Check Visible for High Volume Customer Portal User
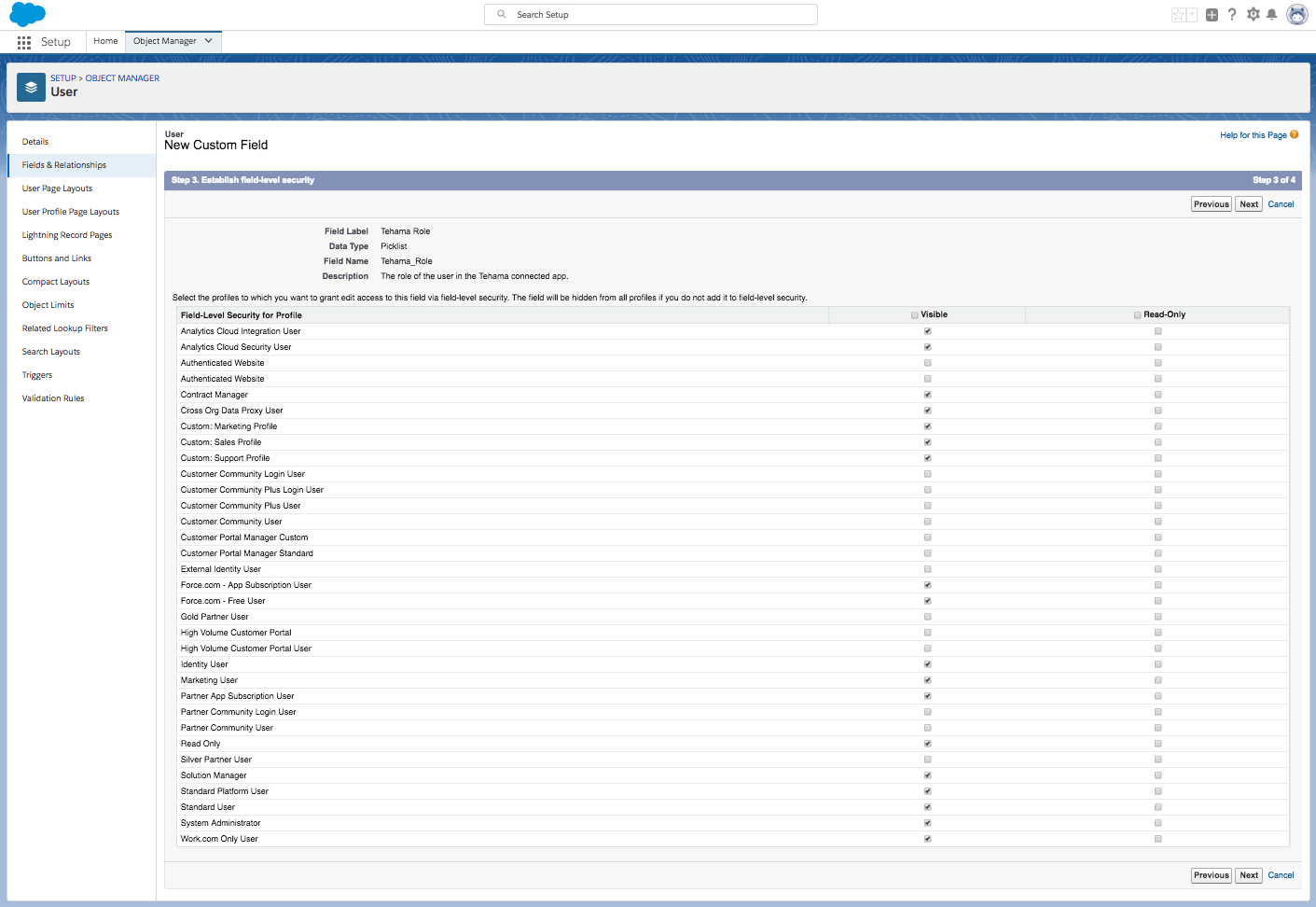This screenshot has height=907, width=1316. tap(927, 649)
